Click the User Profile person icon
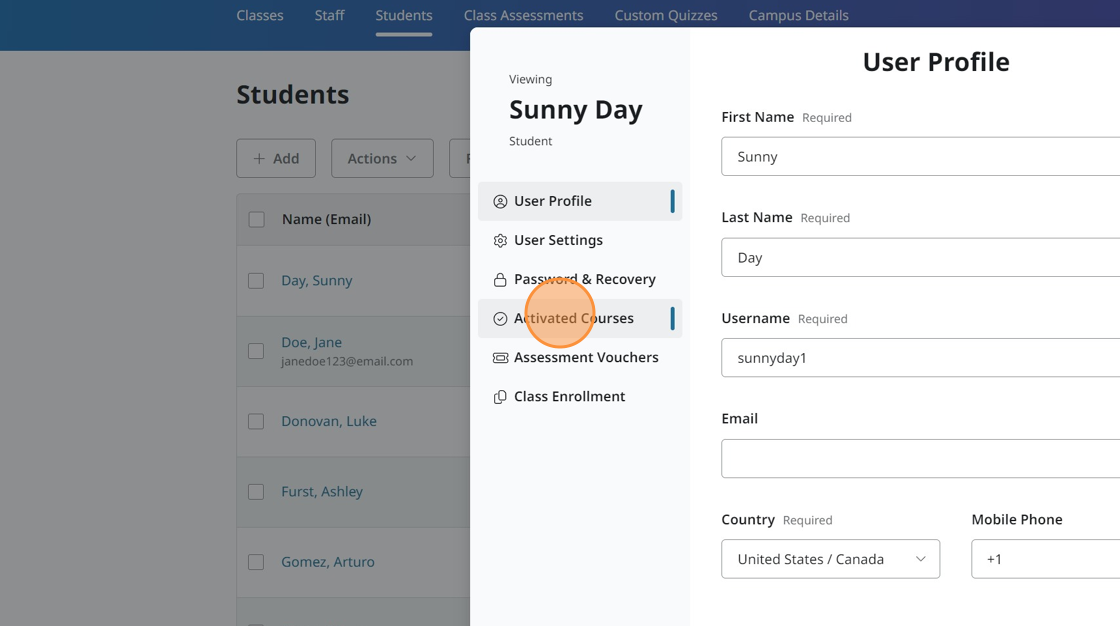 click(500, 202)
